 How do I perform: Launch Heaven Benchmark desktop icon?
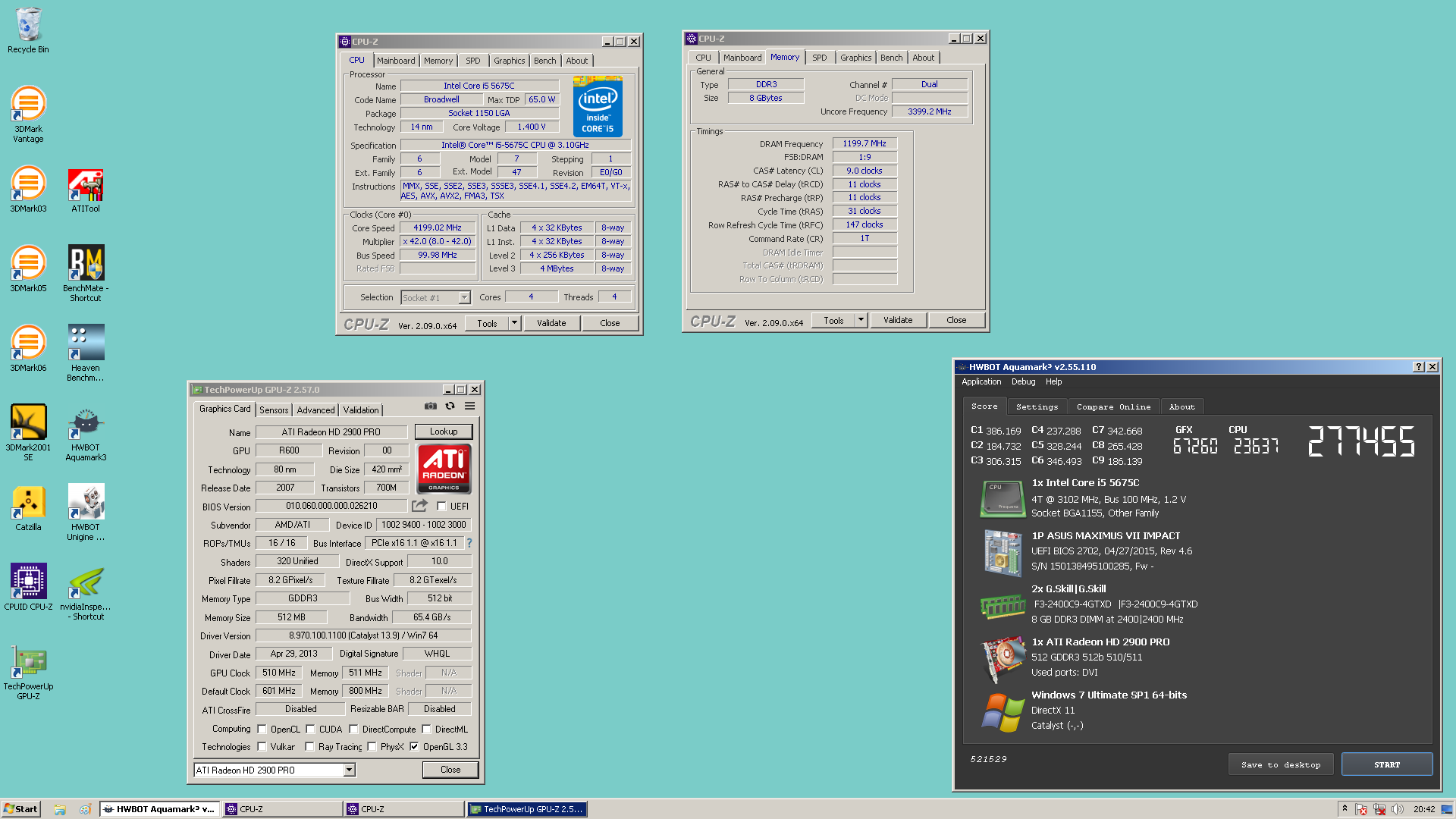coord(86,353)
